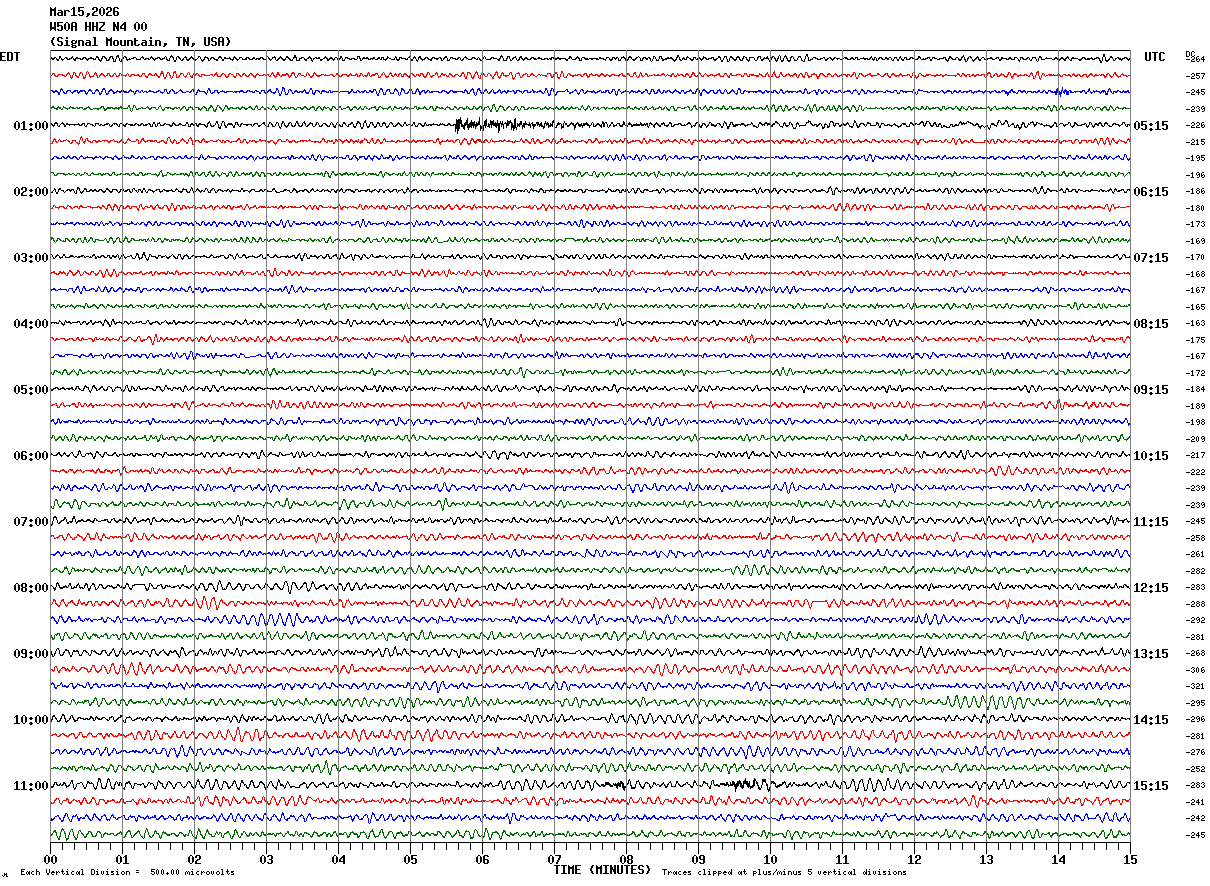Select the 08:00 EDT row label
The width and height of the screenshot is (1210, 886).
pos(30,588)
